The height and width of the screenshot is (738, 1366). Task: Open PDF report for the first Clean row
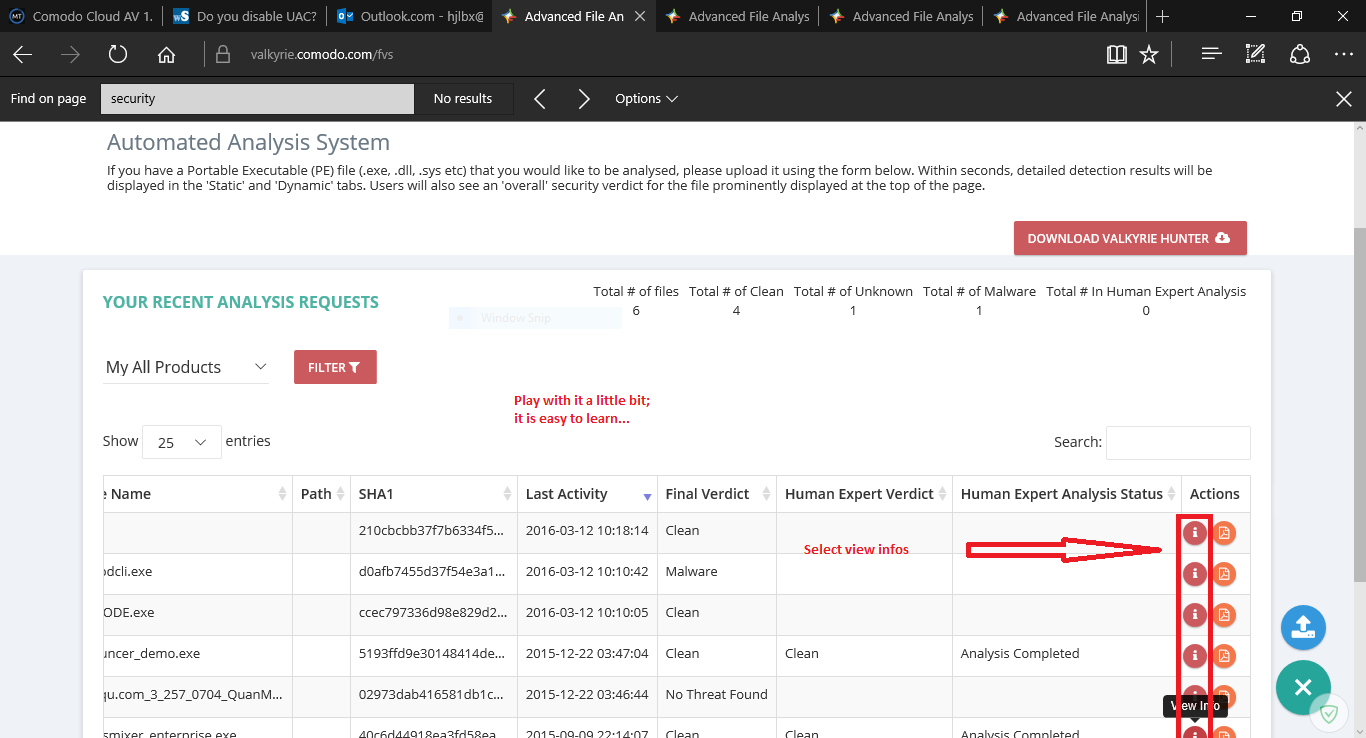click(1223, 533)
